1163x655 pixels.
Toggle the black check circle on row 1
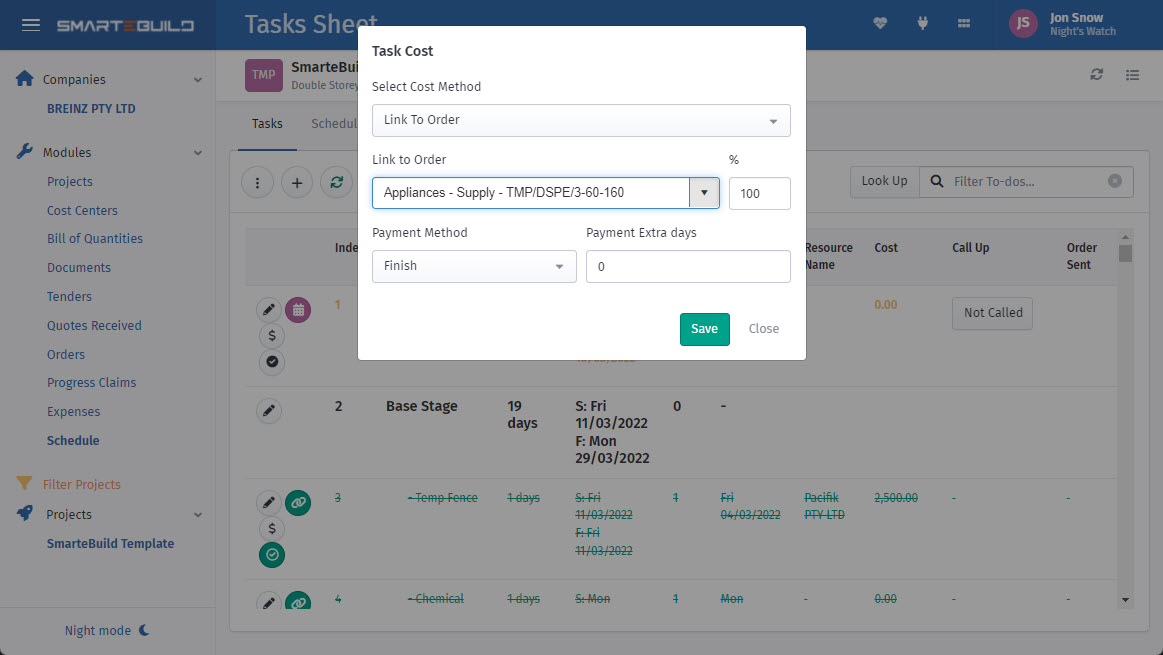[272, 361]
